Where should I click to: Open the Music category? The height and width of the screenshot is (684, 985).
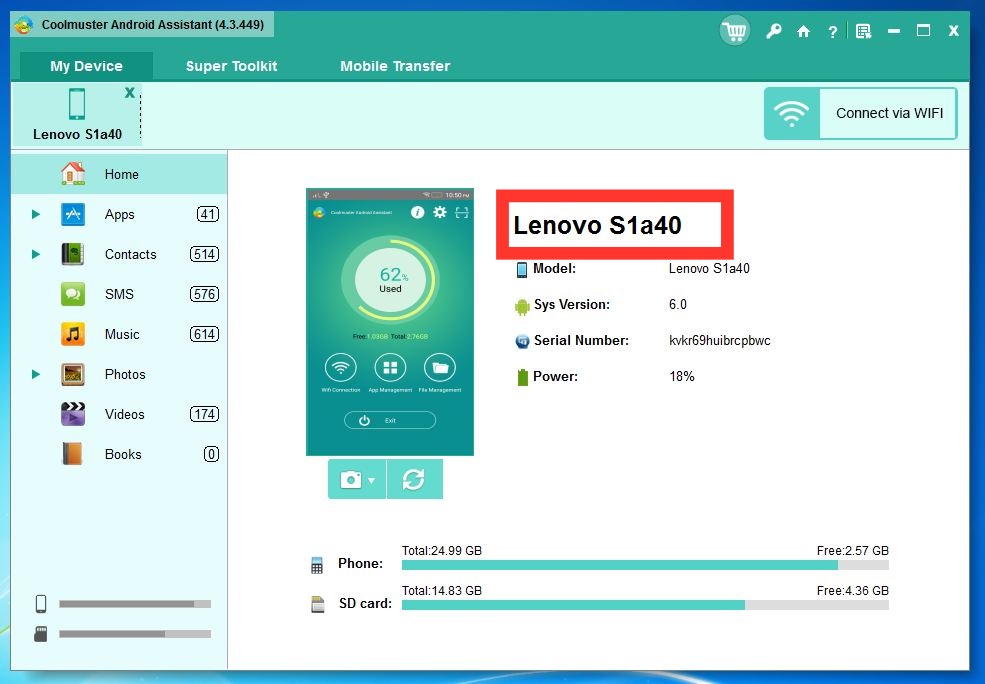(x=119, y=334)
